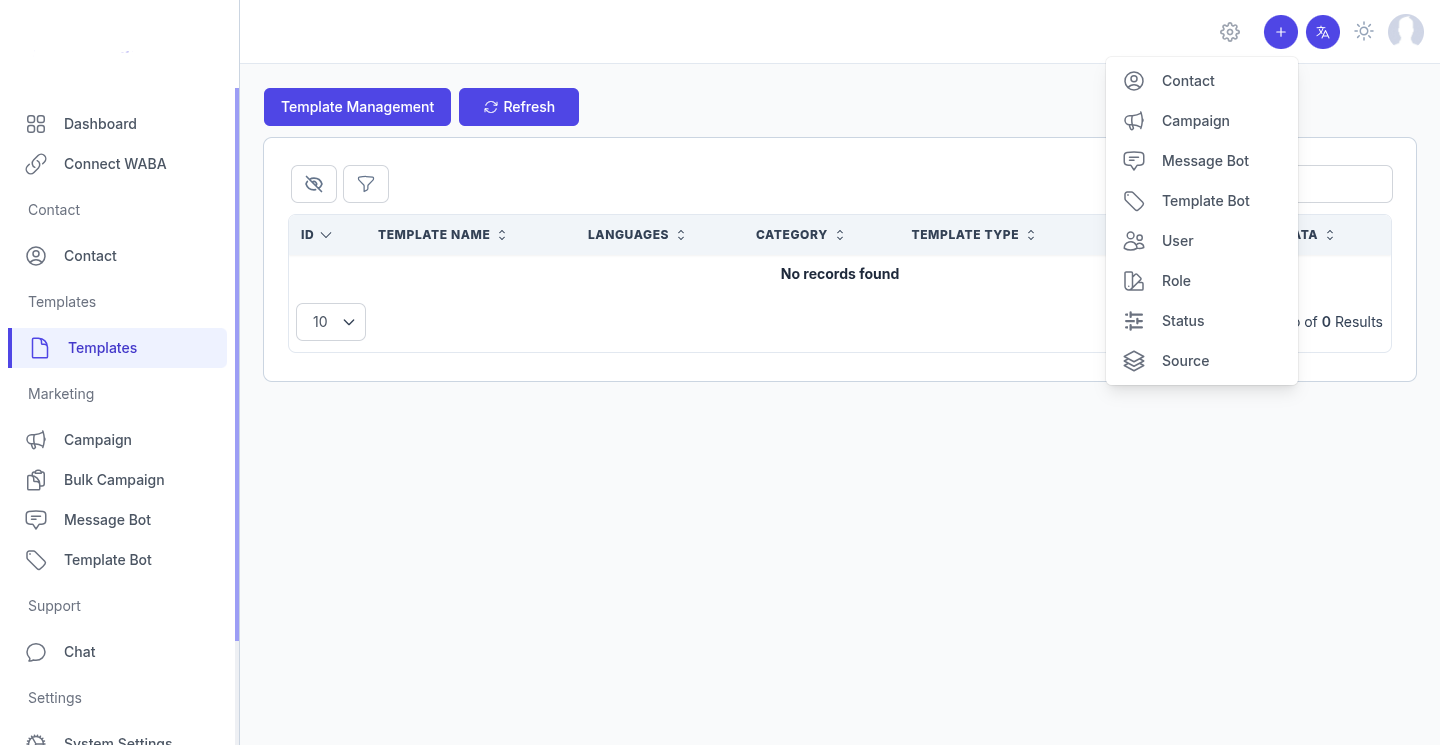
Task: Click the User people icon in dropdown
Action: click(1134, 241)
